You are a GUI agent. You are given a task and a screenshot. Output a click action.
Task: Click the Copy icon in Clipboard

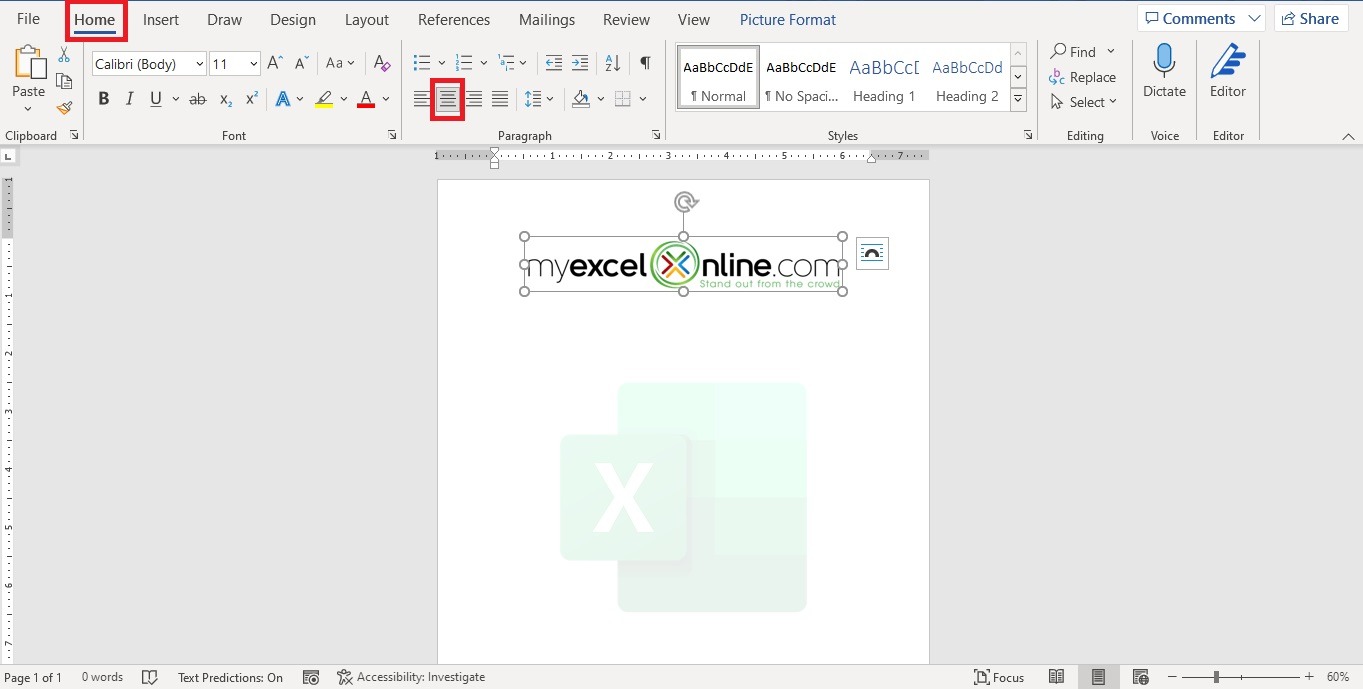coord(64,81)
